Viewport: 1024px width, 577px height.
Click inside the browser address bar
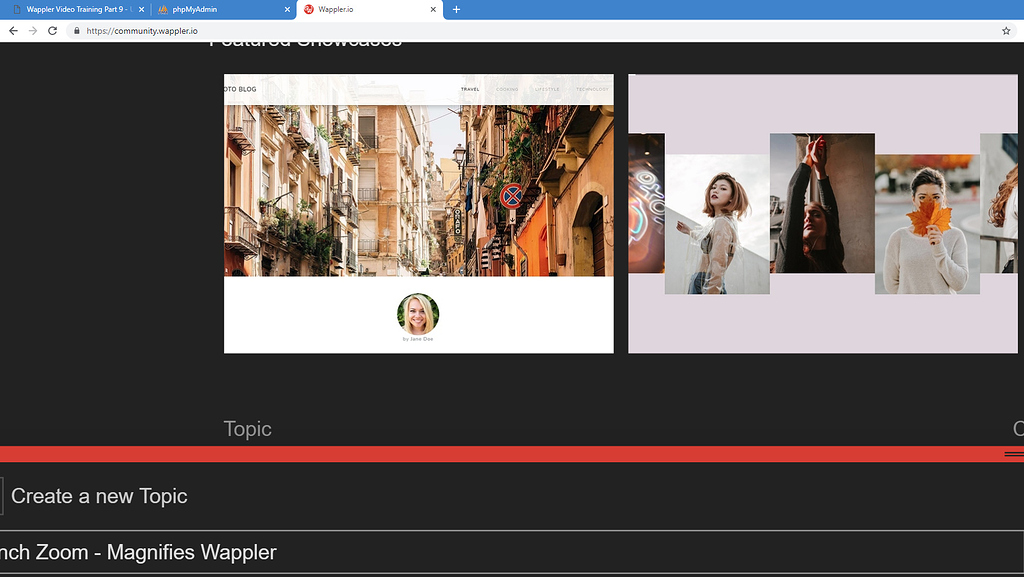click(x=300, y=30)
